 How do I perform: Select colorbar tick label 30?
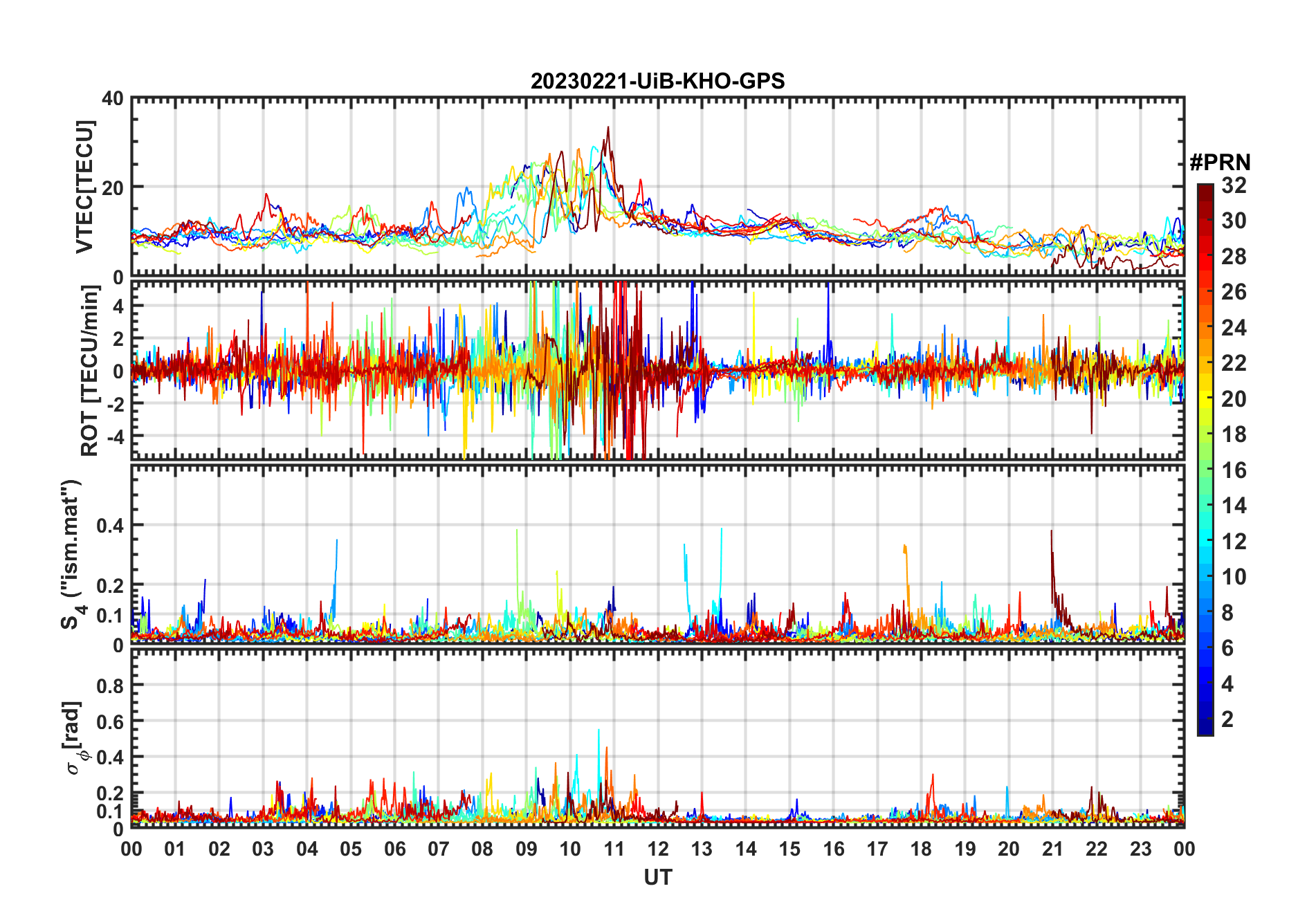[x=1234, y=221]
